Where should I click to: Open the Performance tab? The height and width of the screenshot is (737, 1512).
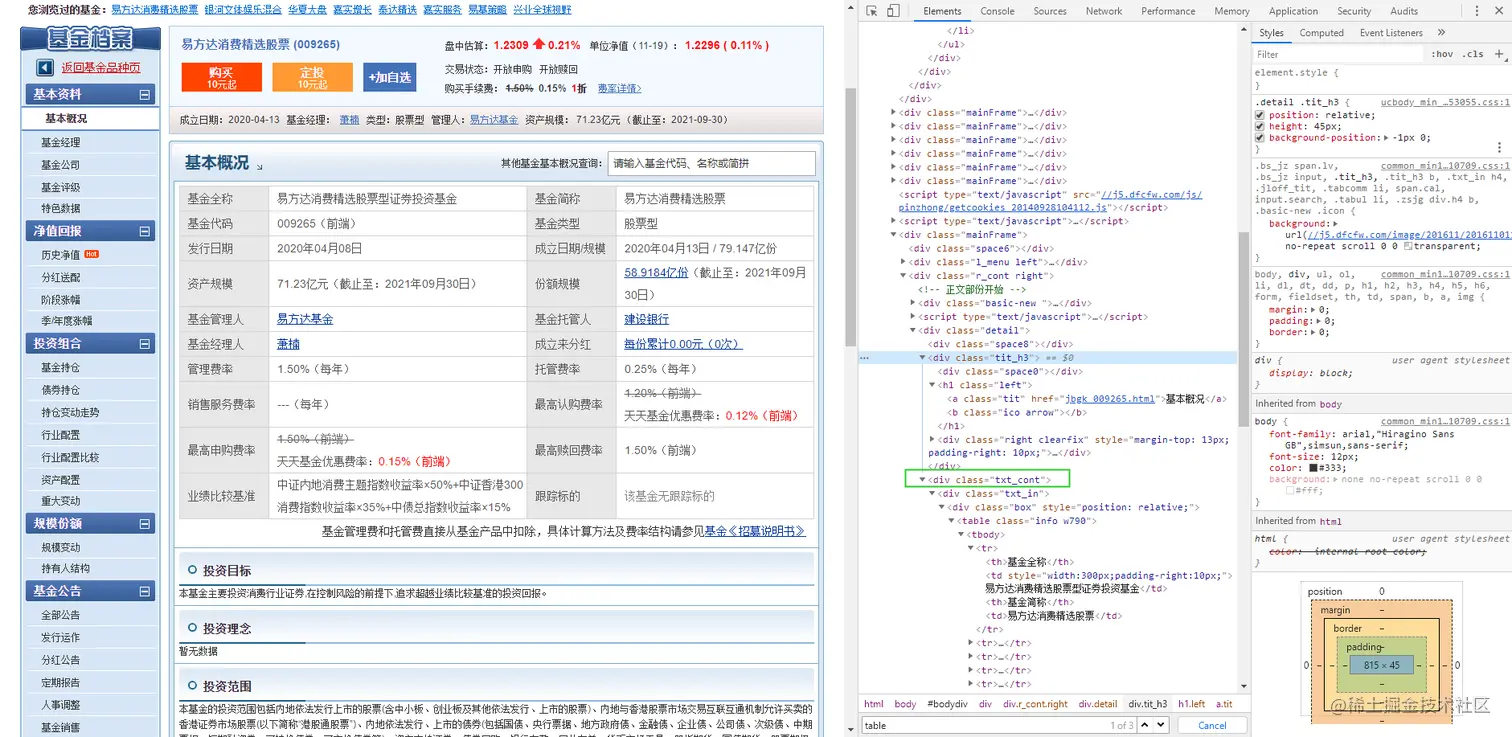(x=1168, y=11)
